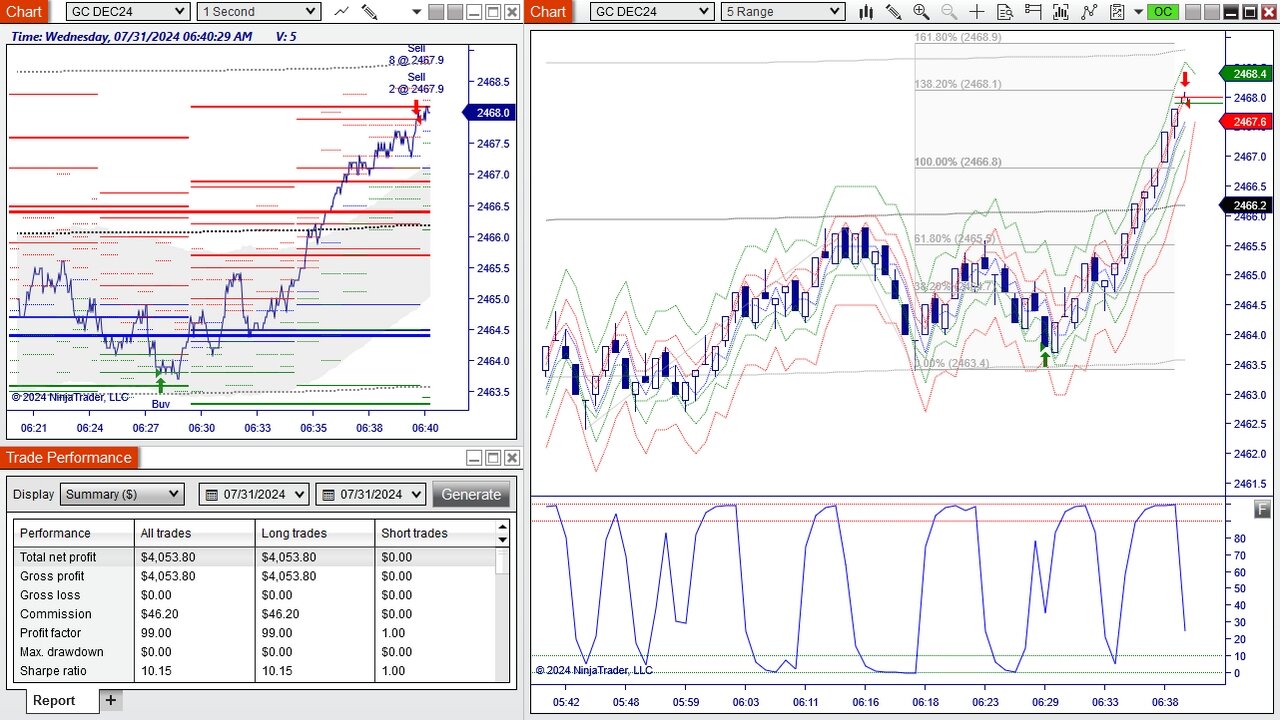This screenshot has width=1280, height=720.
Task: Click the zoom out magnifier icon
Action: coord(949,12)
